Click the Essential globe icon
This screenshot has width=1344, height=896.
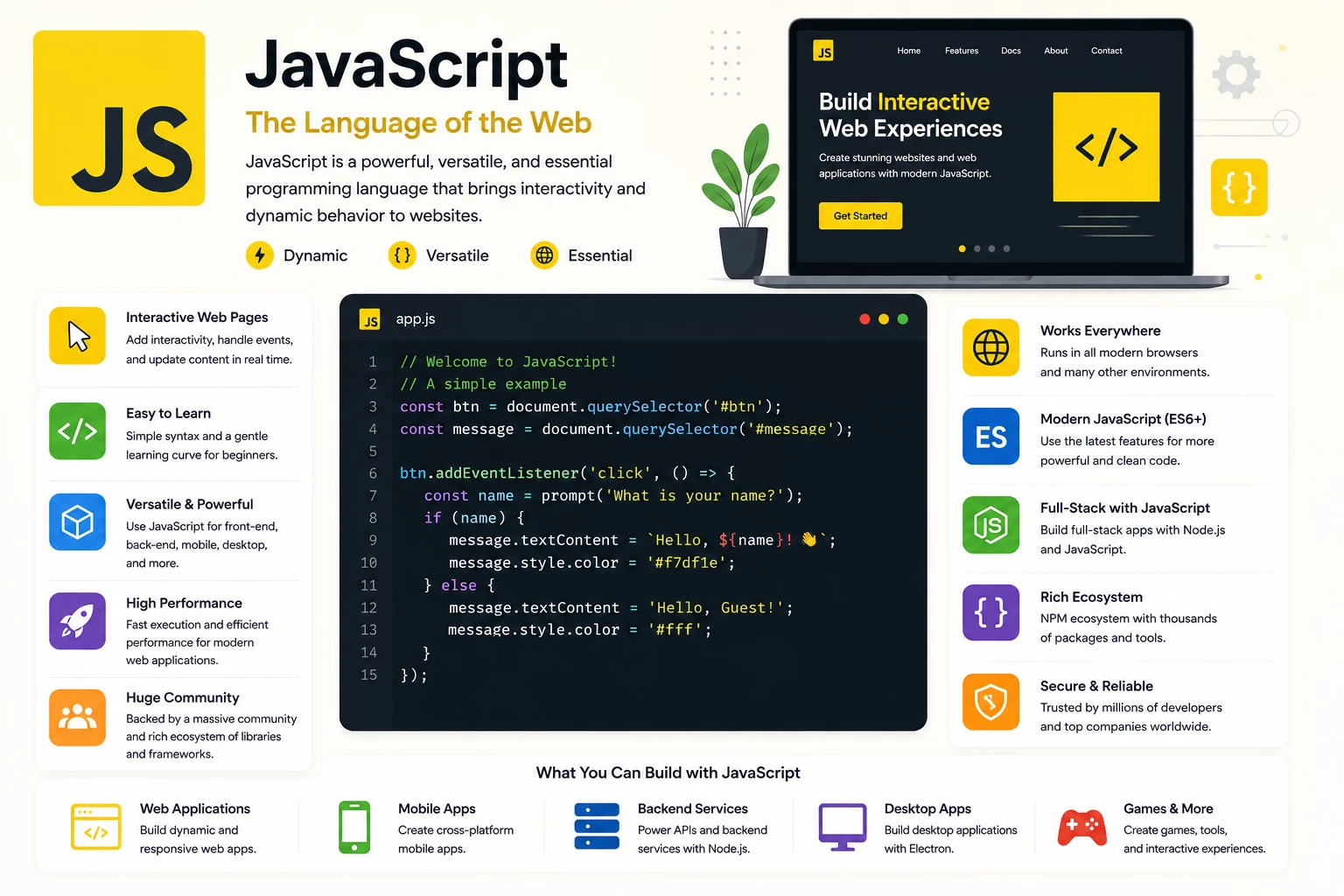(544, 255)
